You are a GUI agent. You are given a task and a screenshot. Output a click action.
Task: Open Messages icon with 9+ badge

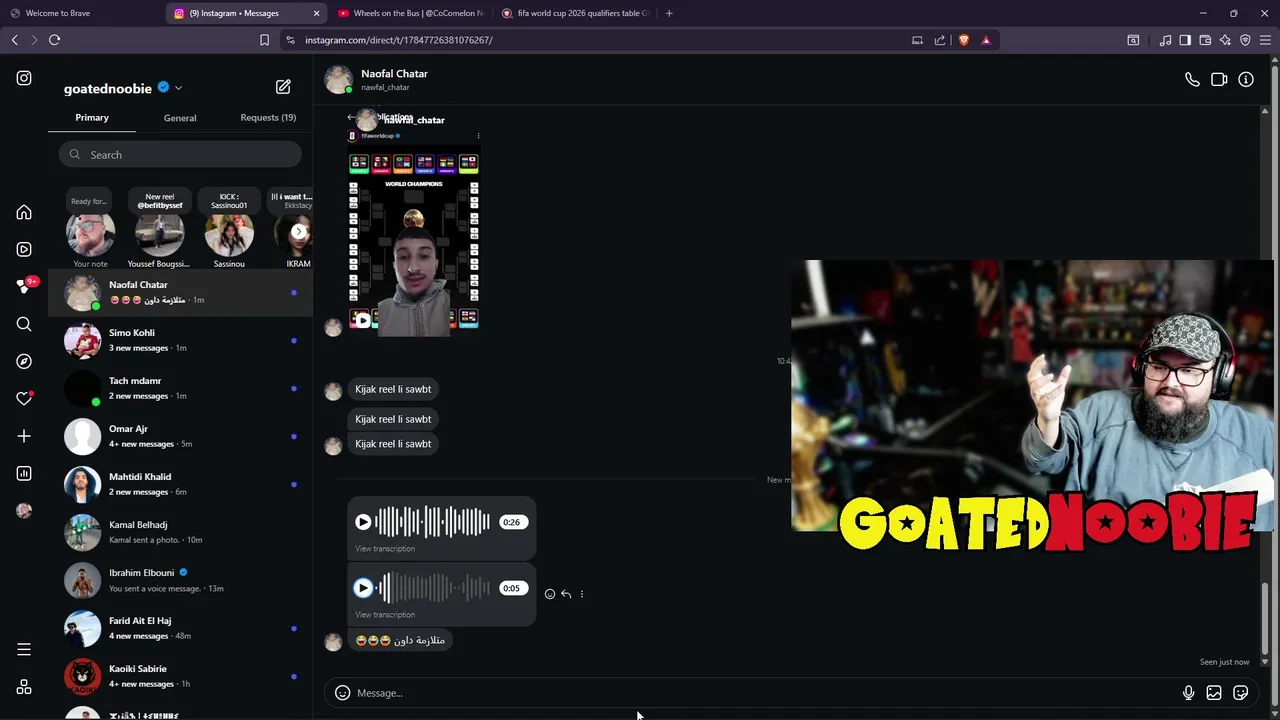coord(24,286)
